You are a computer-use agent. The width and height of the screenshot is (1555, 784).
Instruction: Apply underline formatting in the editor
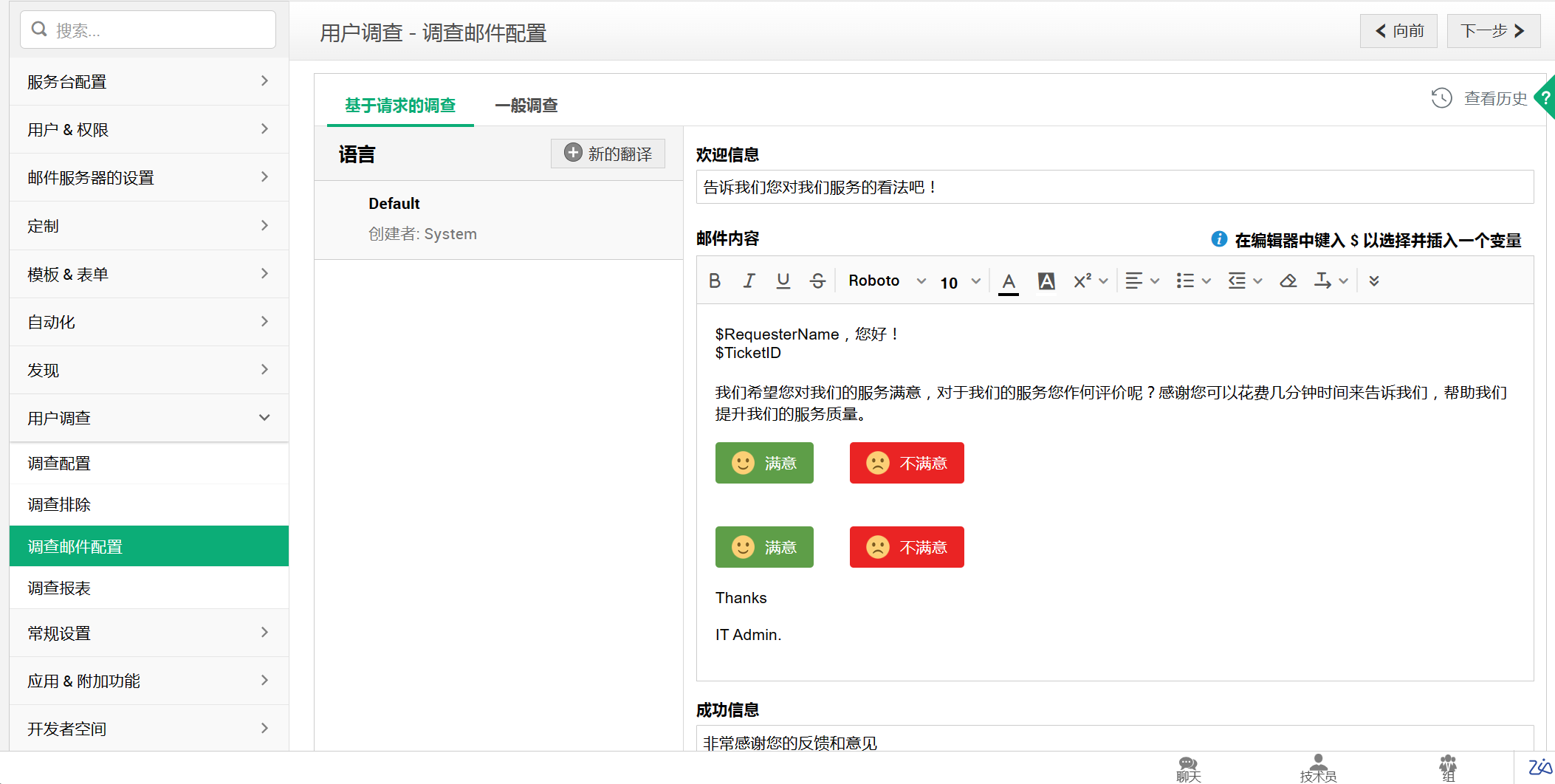coord(783,281)
